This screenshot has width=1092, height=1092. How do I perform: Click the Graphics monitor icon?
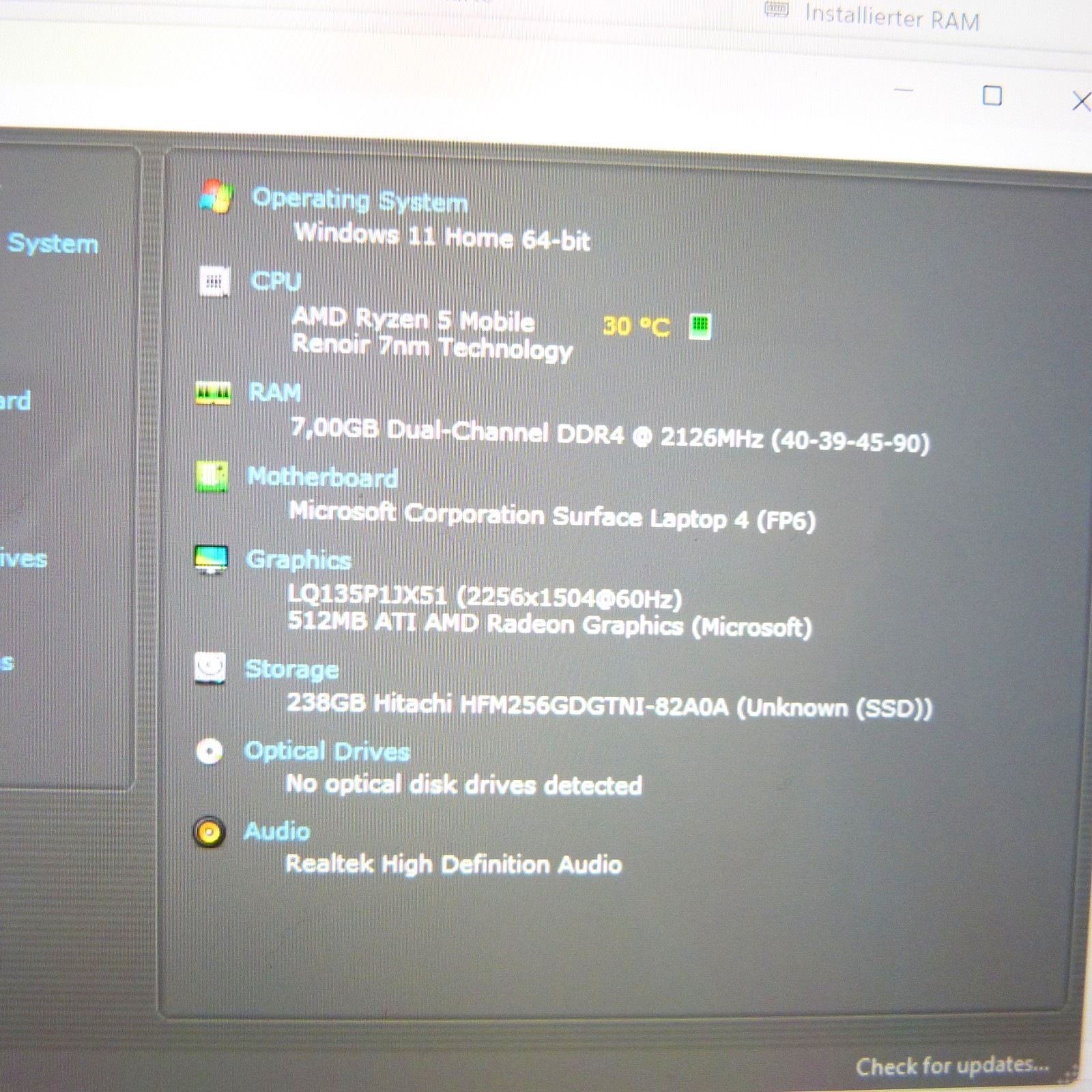click(x=211, y=560)
